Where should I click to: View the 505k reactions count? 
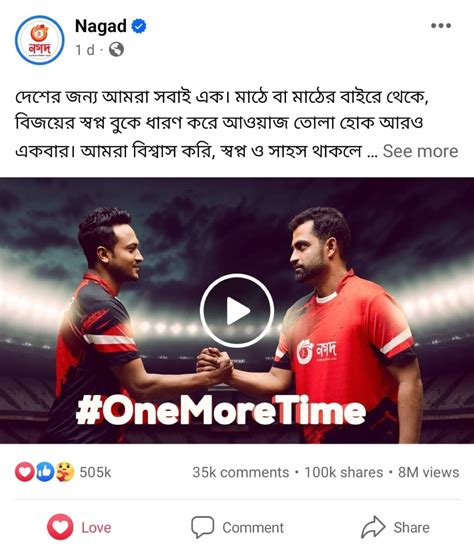pyautogui.click(x=95, y=473)
